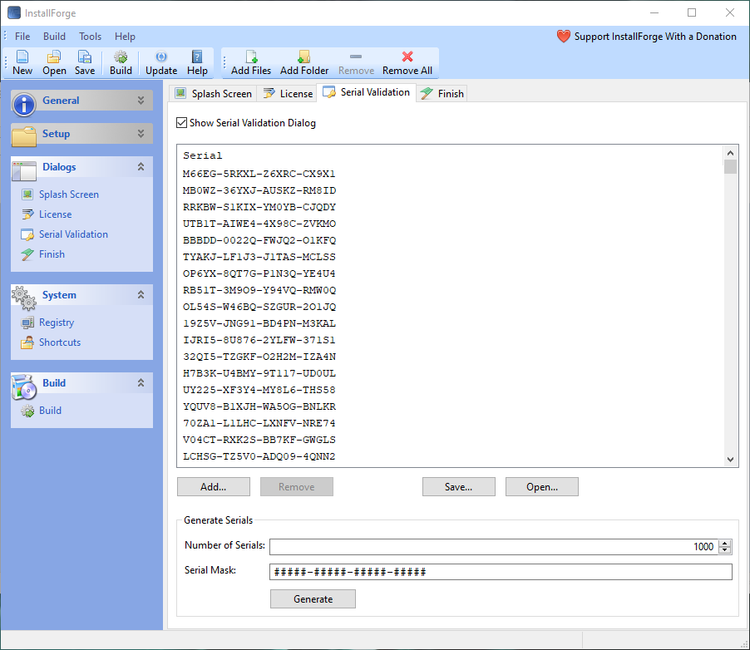
Task: Toggle Show Serial Validation Dialog checkbox
Action: pos(181,123)
